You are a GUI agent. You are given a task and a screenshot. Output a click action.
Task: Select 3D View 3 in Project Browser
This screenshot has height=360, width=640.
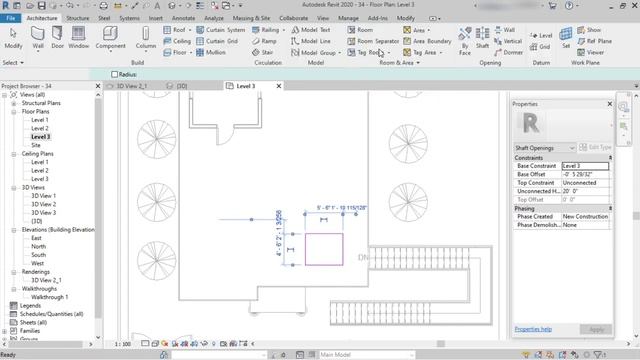point(43,213)
